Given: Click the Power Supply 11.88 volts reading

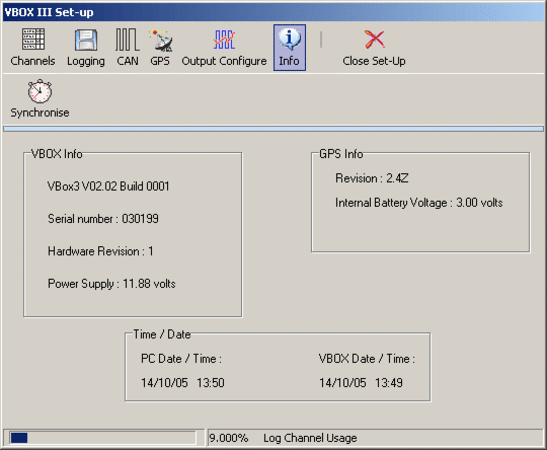Looking at the screenshot, I should (x=112, y=284).
